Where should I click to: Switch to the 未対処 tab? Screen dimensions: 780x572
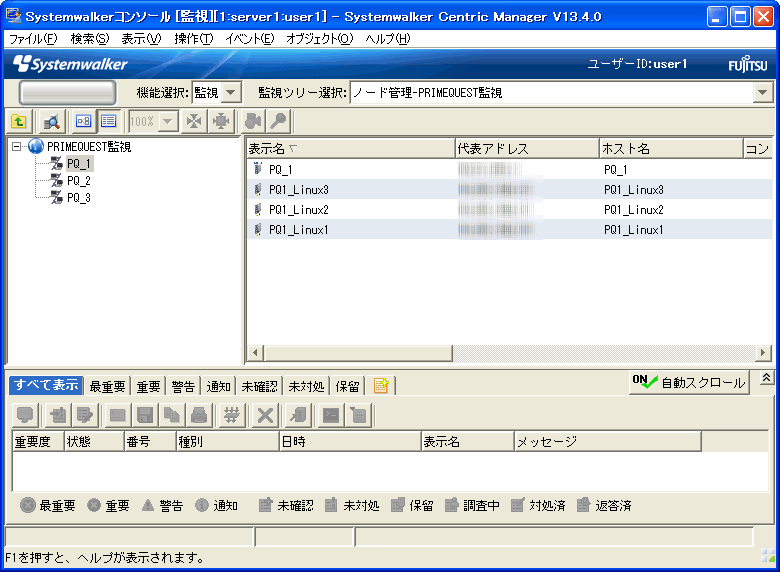click(x=306, y=386)
